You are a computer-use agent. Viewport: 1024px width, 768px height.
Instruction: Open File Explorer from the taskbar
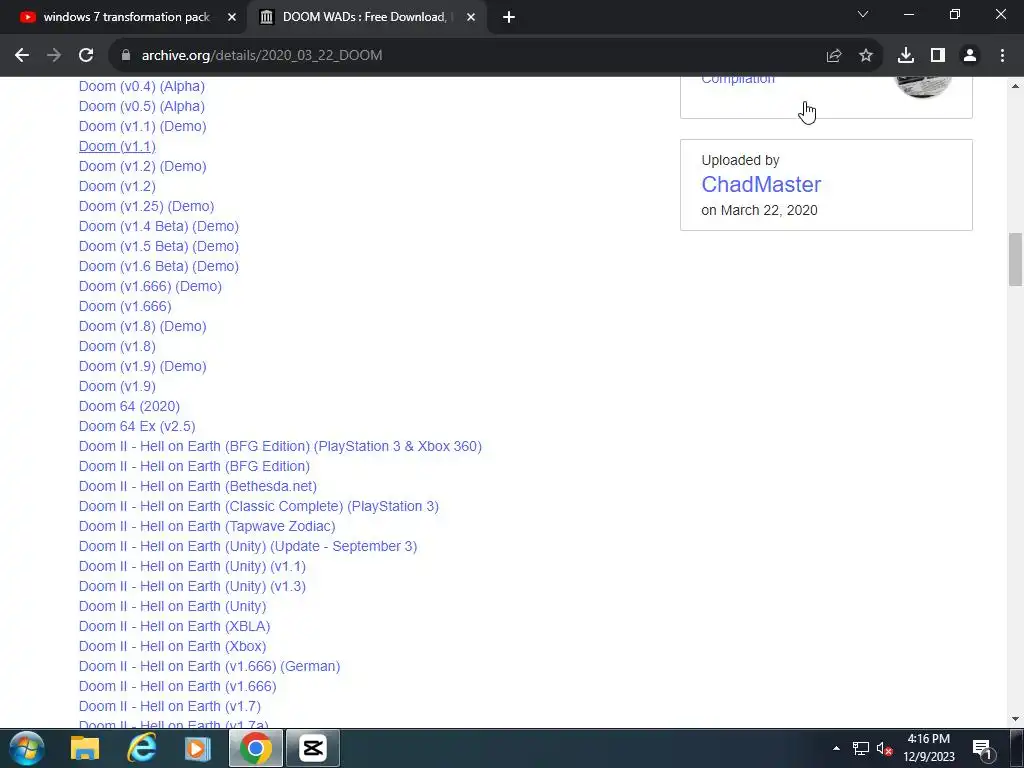click(84, 748)
